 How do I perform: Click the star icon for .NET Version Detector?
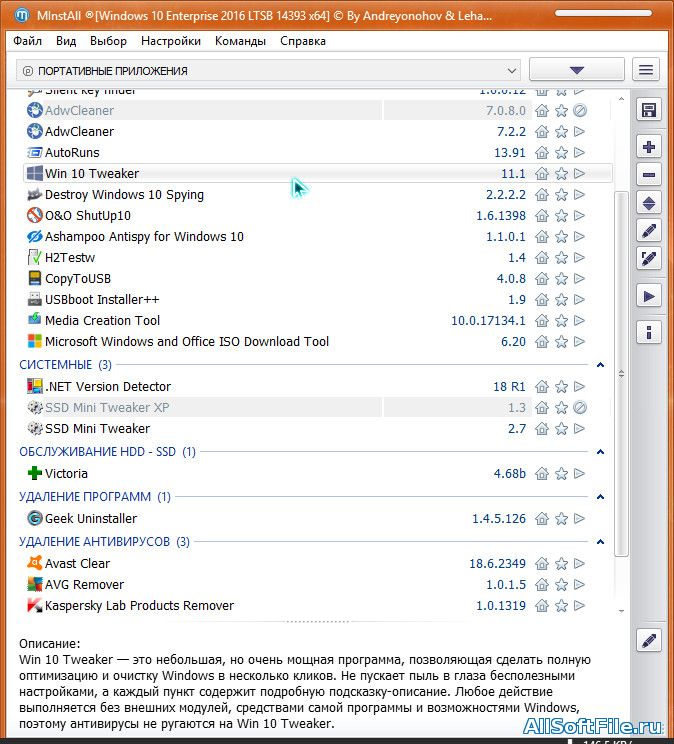pos(561,387)
